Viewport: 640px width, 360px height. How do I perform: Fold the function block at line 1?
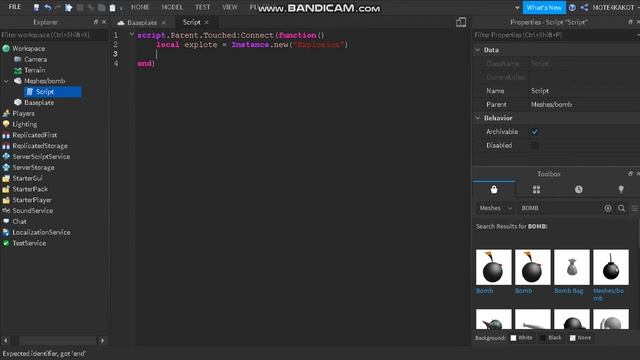131,35
